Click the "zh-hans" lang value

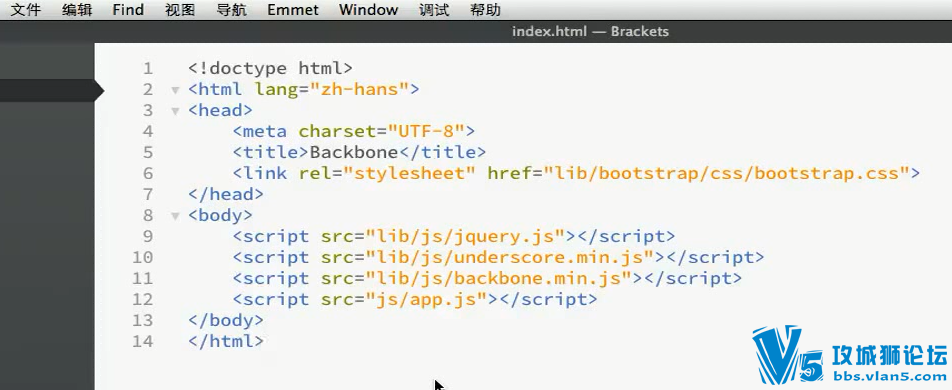[359, 89]
